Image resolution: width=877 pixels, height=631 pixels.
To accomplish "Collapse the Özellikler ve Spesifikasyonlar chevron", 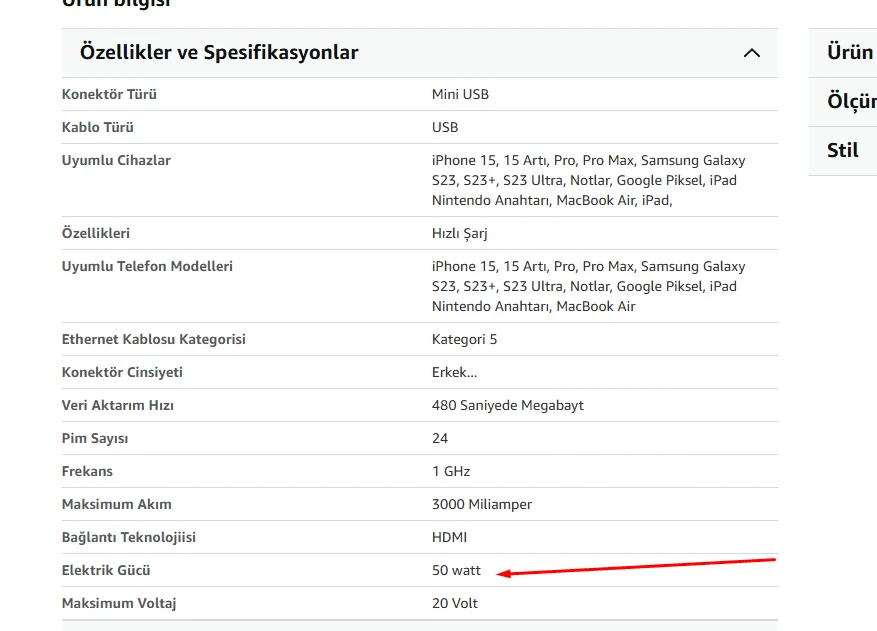I will click(752, 53).
